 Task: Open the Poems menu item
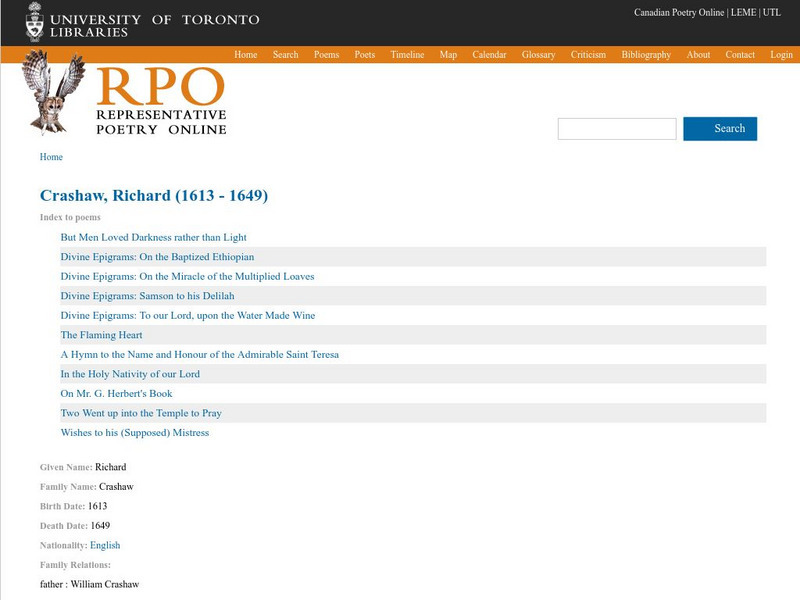(327, 55)
